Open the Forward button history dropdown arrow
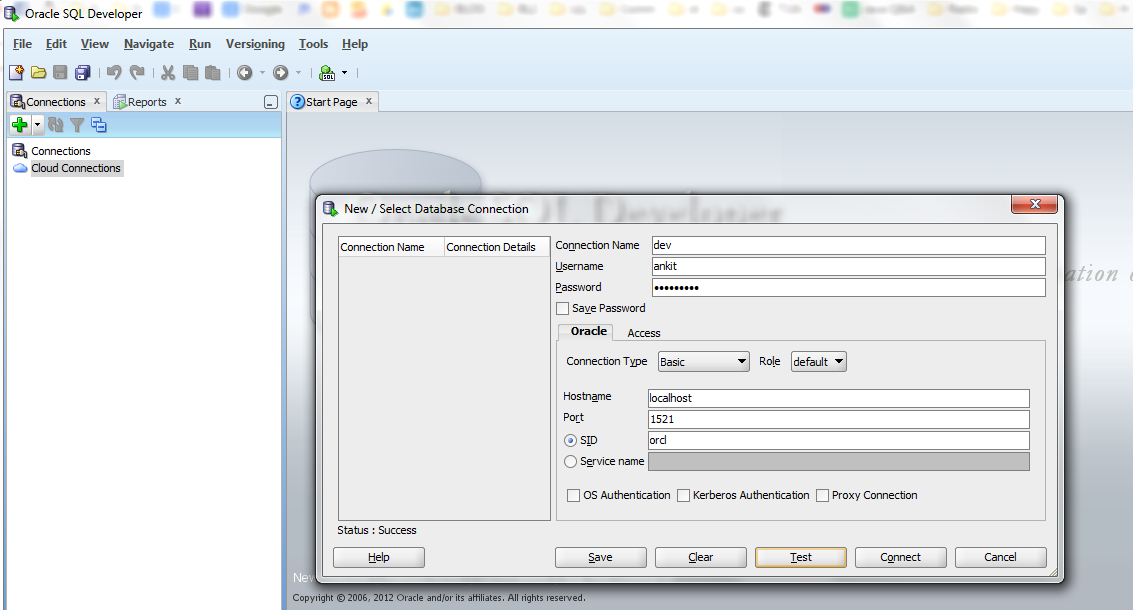Screen dimensions: 1133x610 [298, 72]
